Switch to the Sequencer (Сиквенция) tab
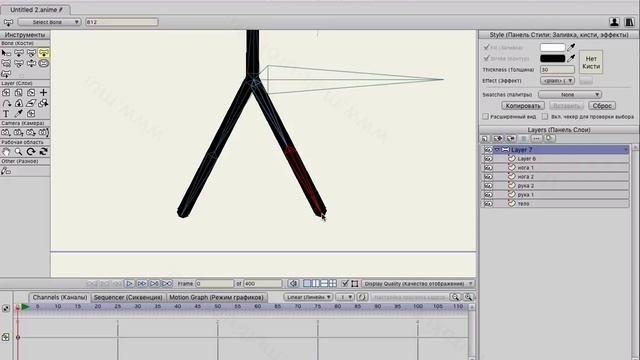640x360 pixels. [128, 297]
